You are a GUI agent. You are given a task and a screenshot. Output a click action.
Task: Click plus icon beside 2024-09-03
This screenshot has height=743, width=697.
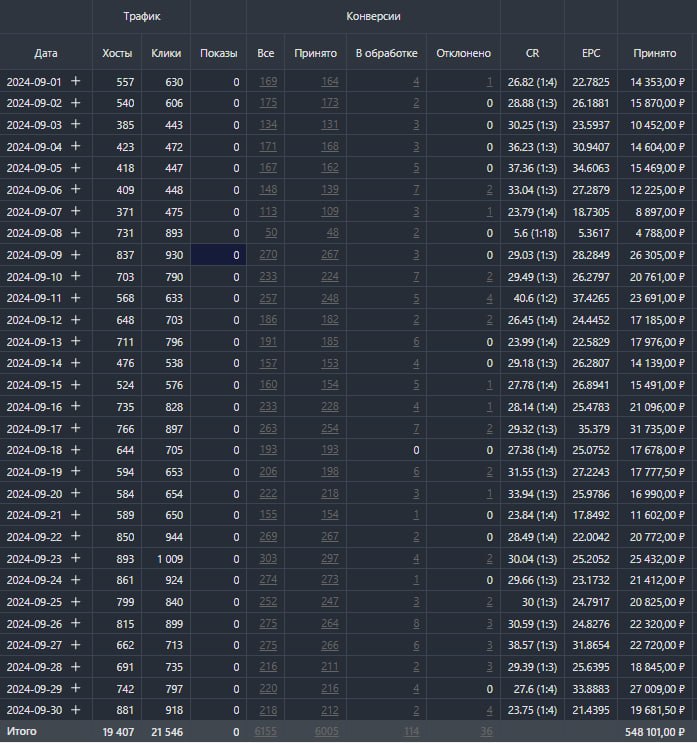pos(75,124)
